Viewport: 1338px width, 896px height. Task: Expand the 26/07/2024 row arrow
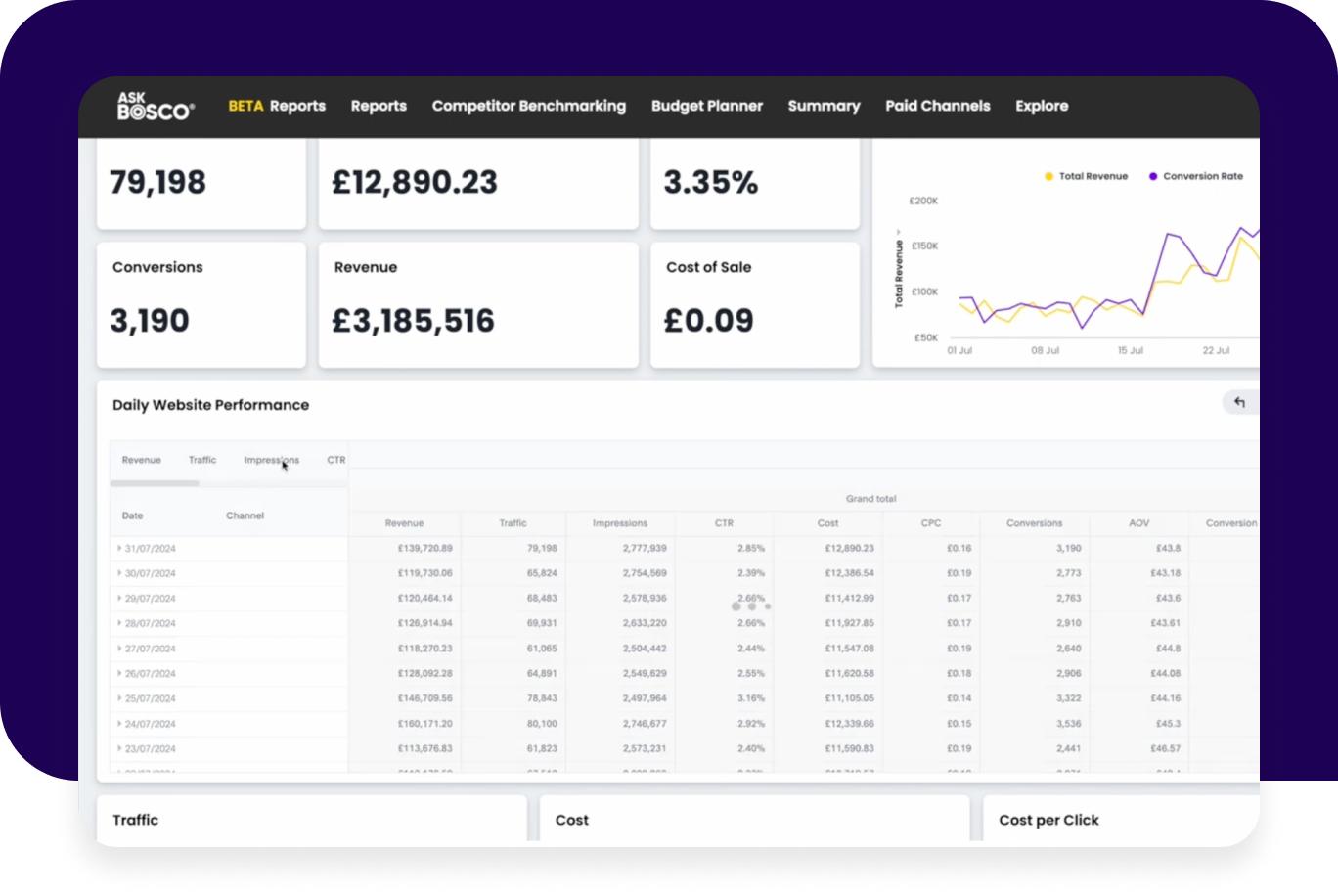point(119,673)
